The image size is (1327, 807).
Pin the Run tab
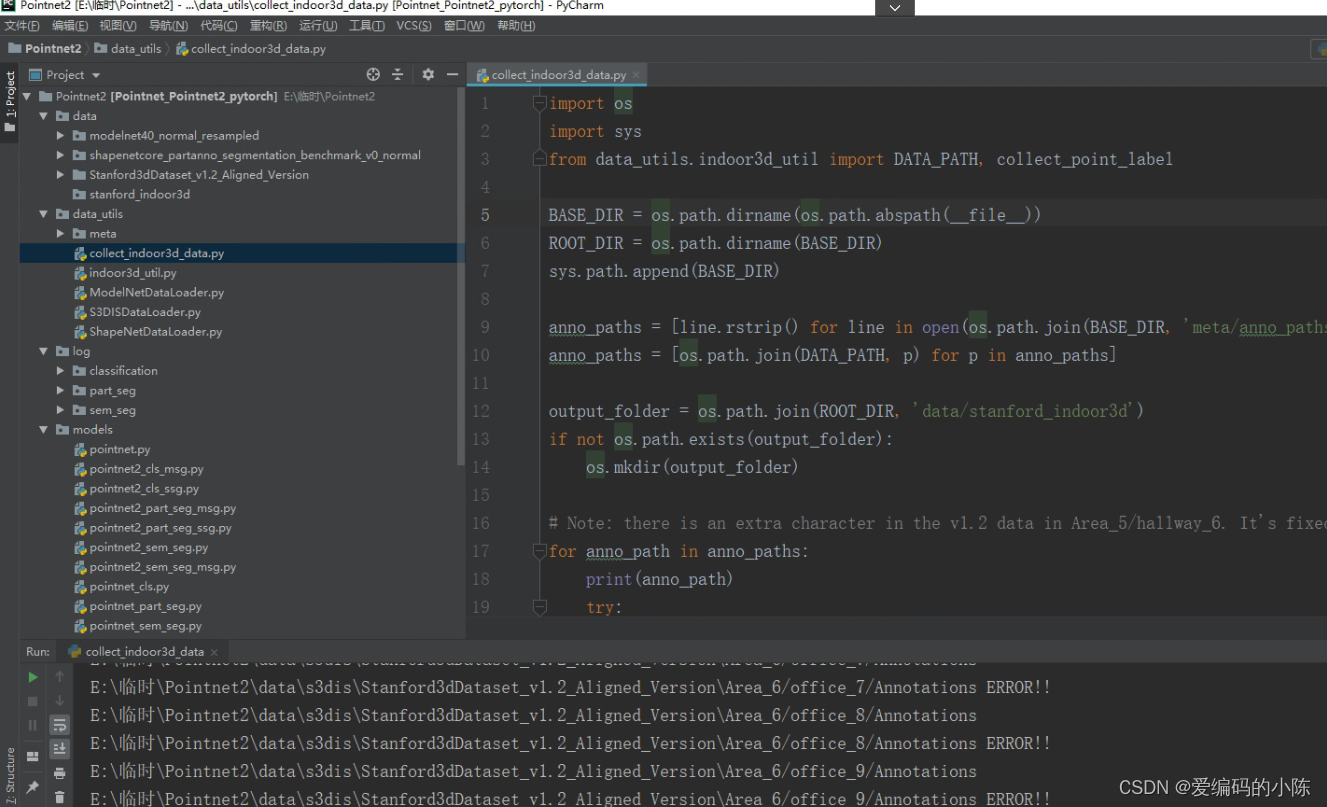tap(33, 788)
